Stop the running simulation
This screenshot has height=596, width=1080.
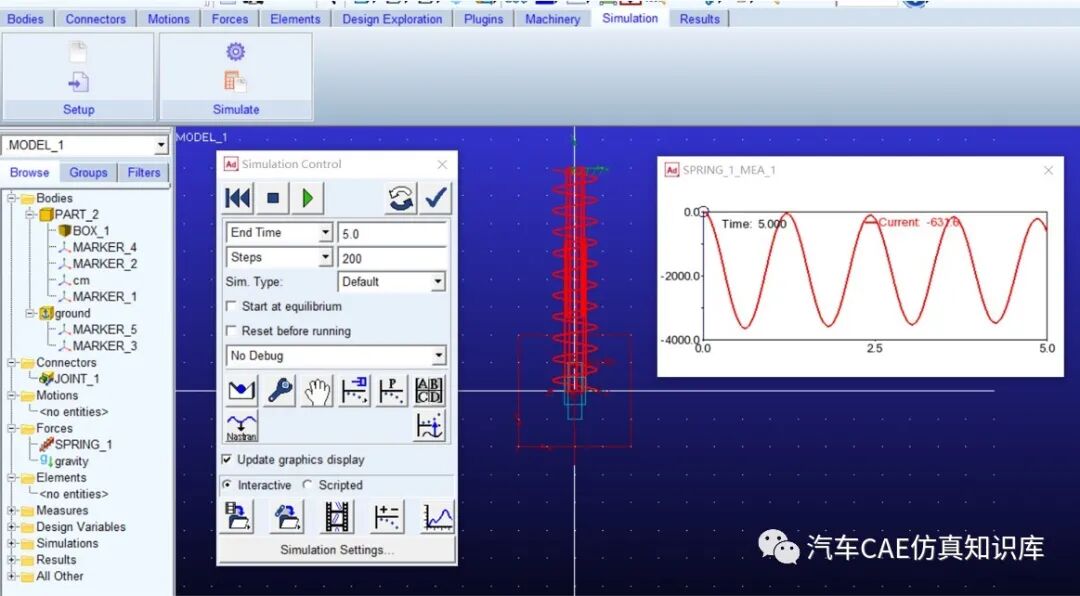[x=273, y=198]
